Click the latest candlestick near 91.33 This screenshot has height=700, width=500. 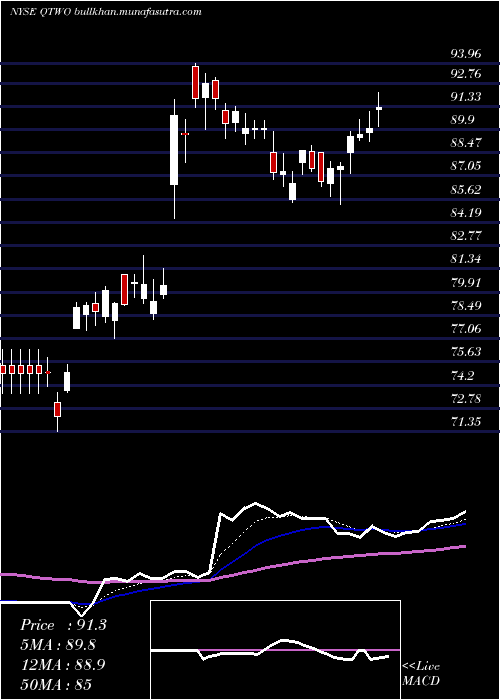point(379,108)
